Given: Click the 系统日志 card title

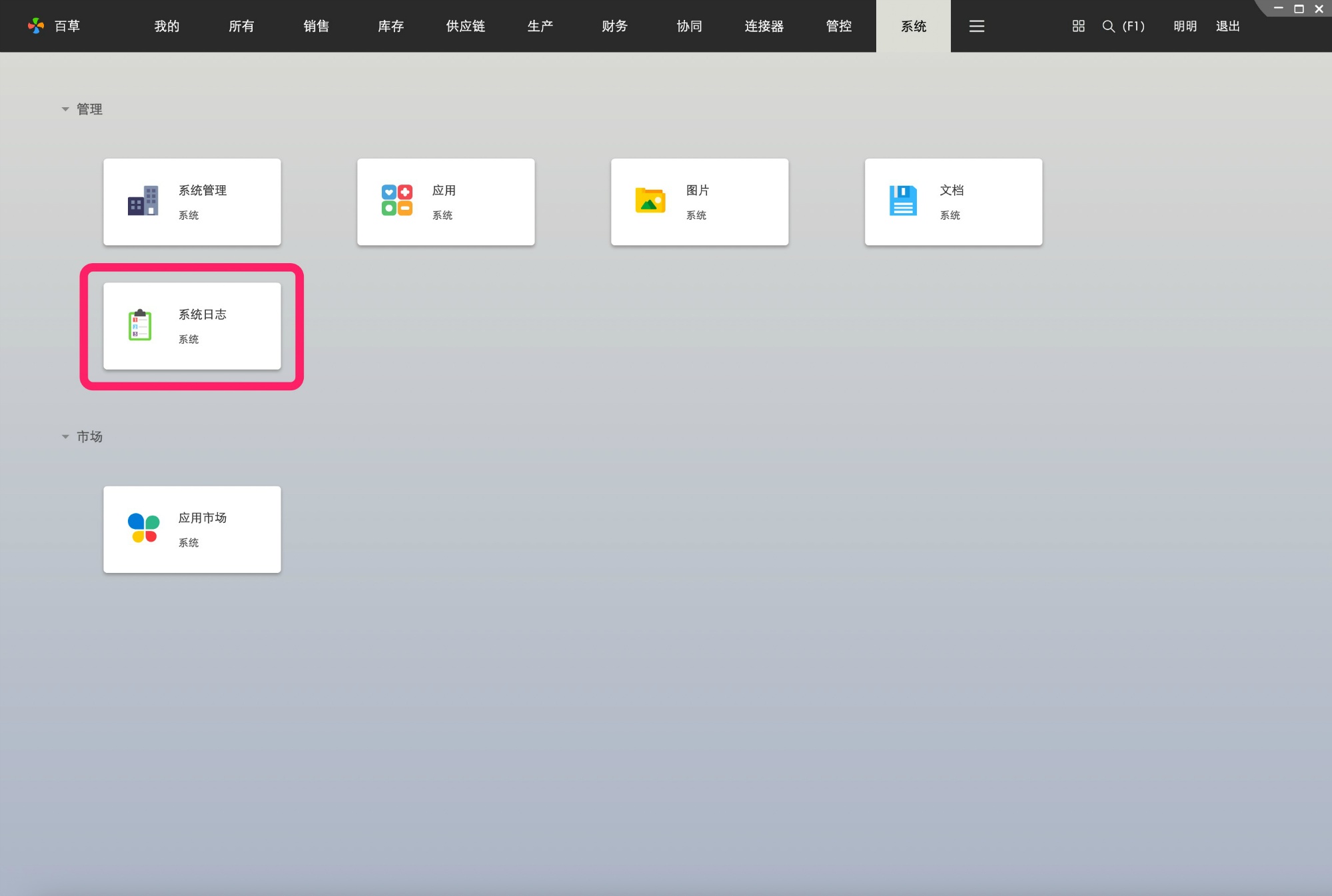Looking at the screenshot, I should click(x=203, y=314).
